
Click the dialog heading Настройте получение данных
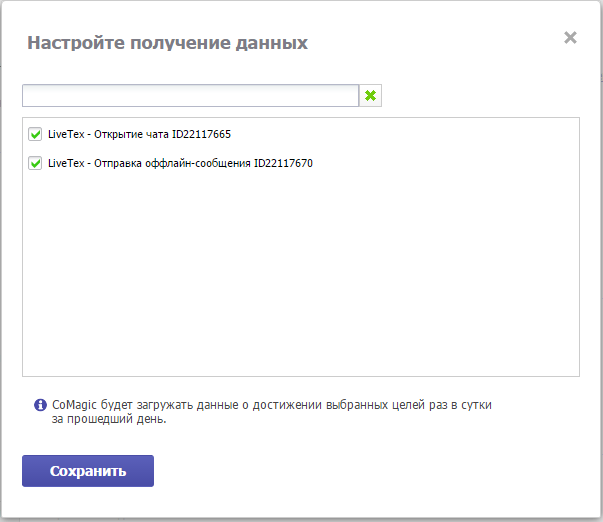pos(167,43)
